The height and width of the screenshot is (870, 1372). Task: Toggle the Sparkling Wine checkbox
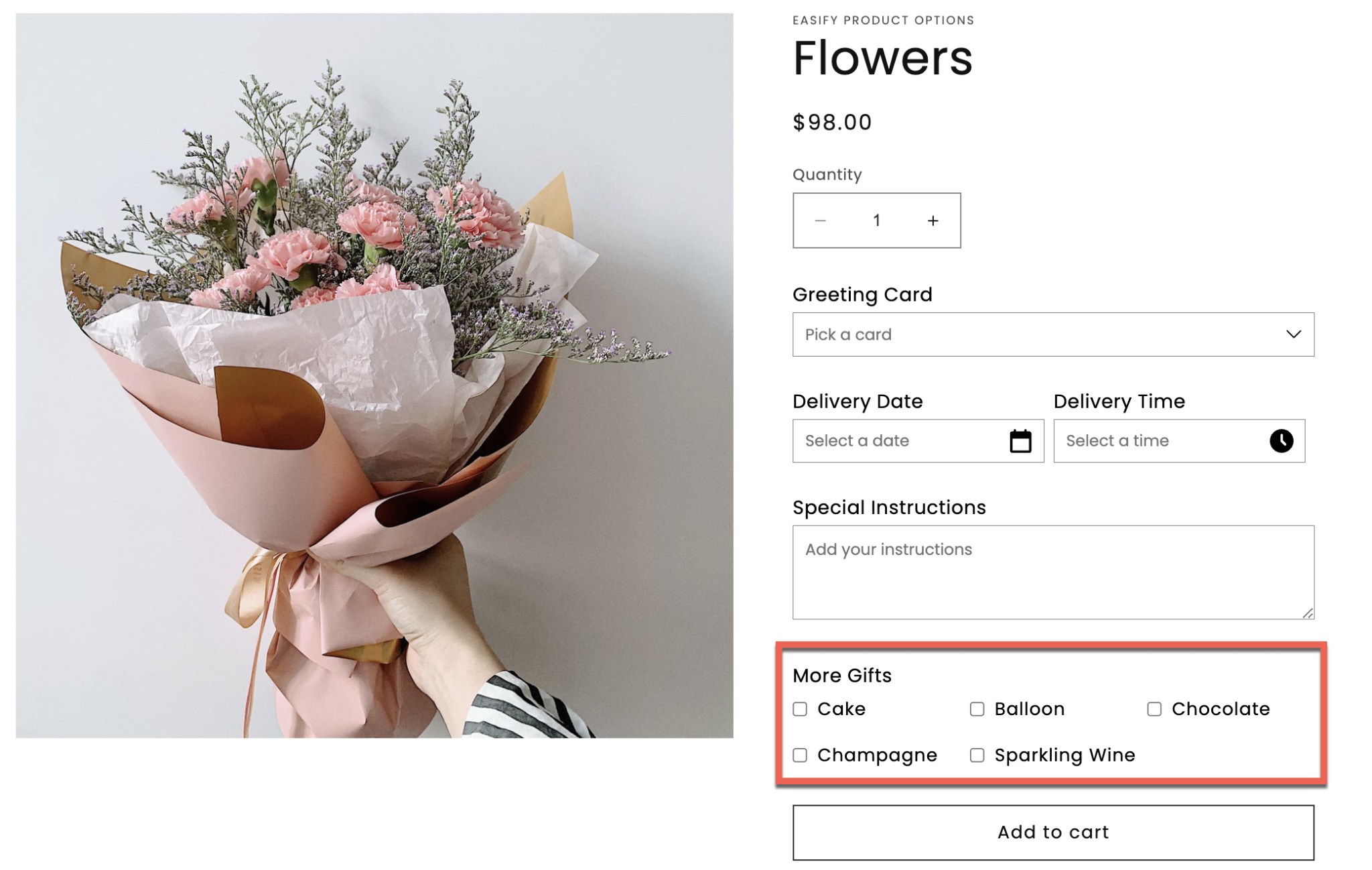[977, 755]
